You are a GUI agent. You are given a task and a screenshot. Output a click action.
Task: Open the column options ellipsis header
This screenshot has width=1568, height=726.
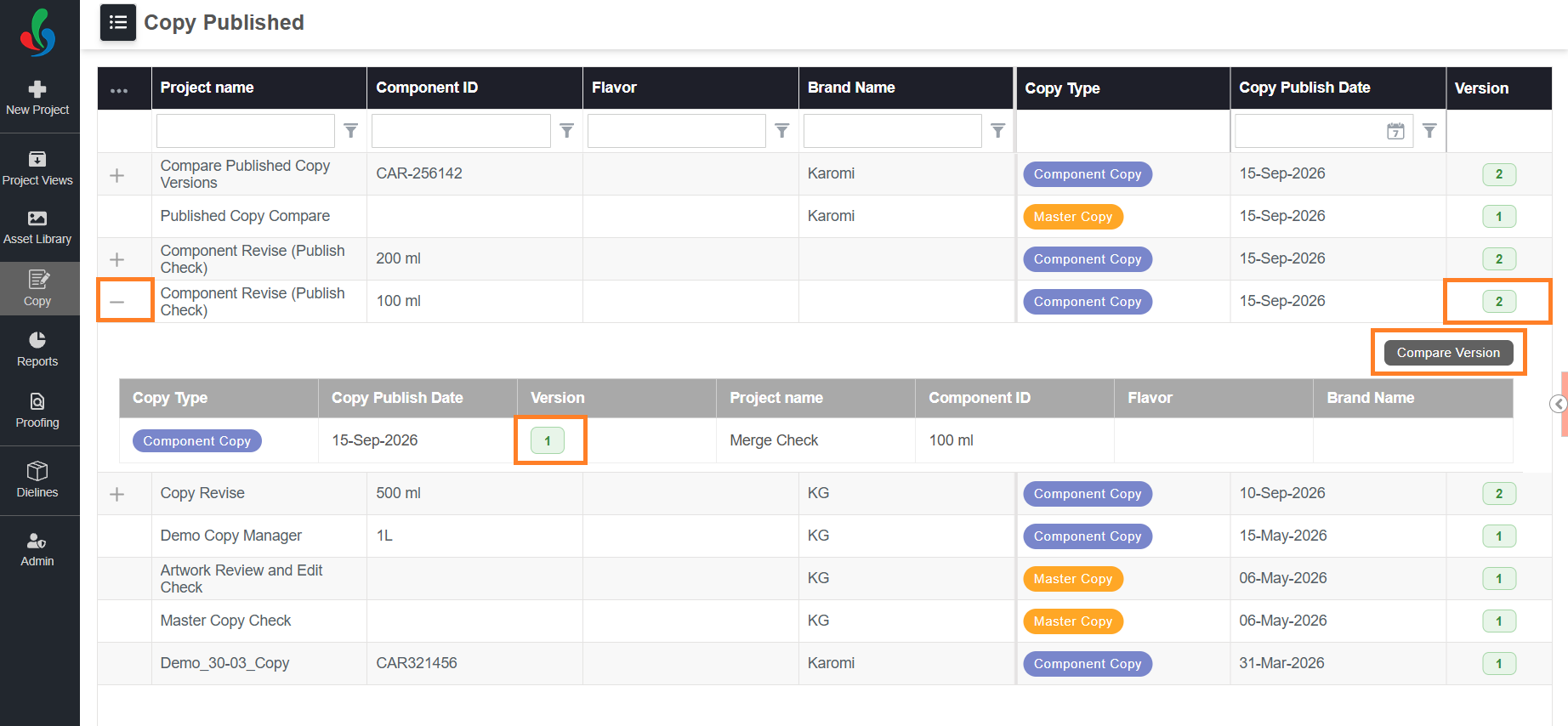(119, 90)
